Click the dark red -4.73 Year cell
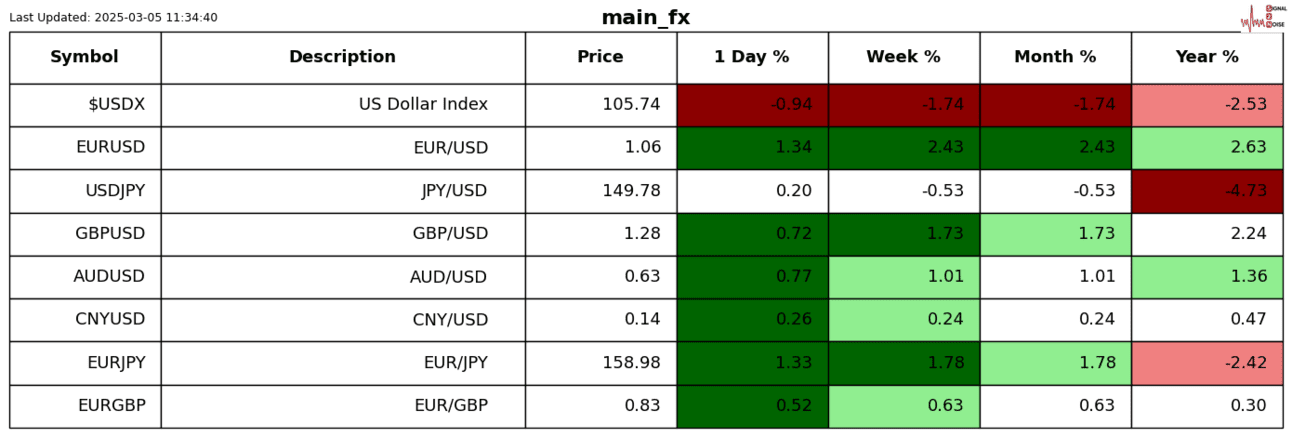 click(x=1207, y=190)
